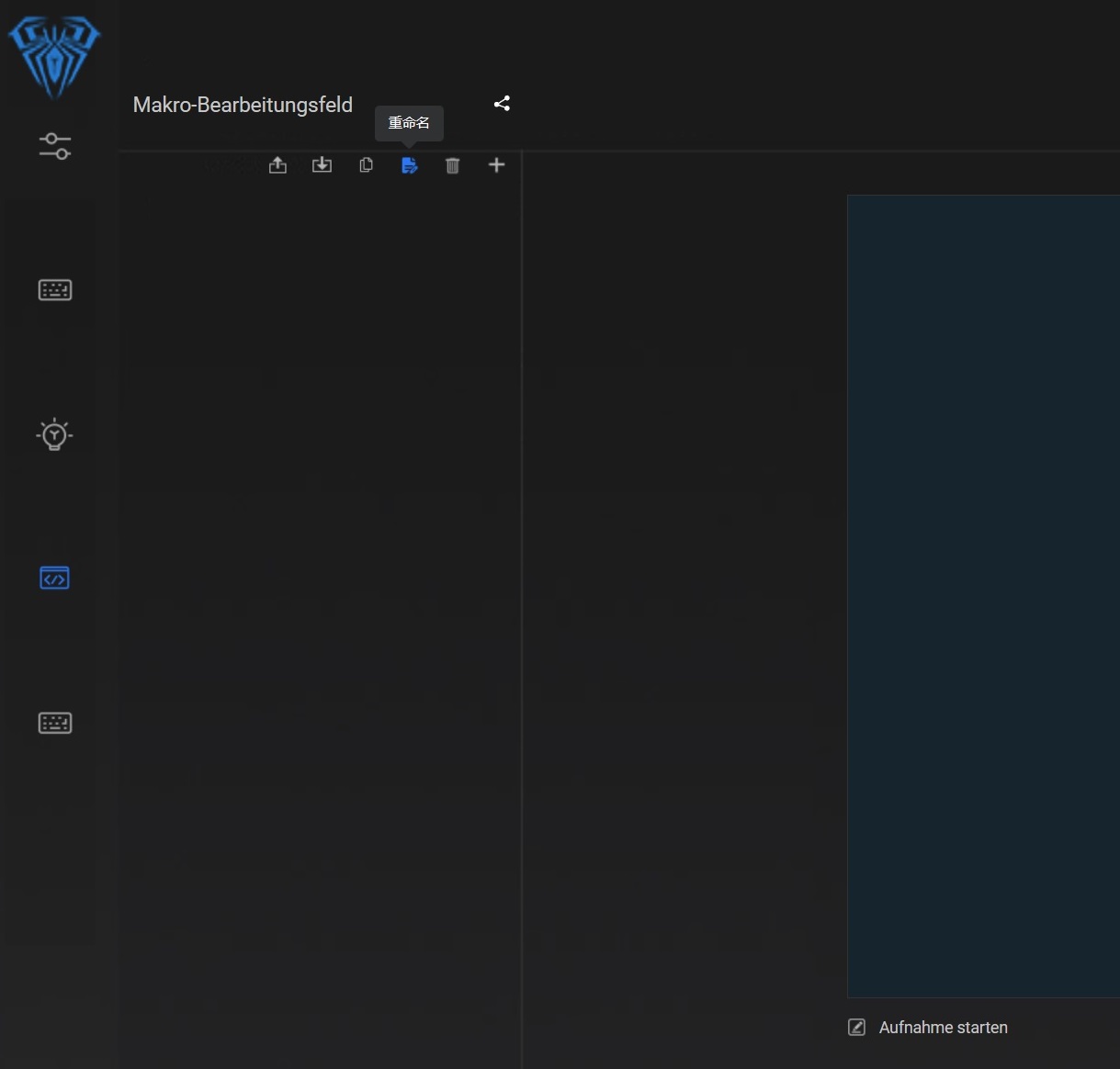Viewport: 1120px width, 1069px height.
Task: Click the copy macro icon
Action: [x=366, y=165]
